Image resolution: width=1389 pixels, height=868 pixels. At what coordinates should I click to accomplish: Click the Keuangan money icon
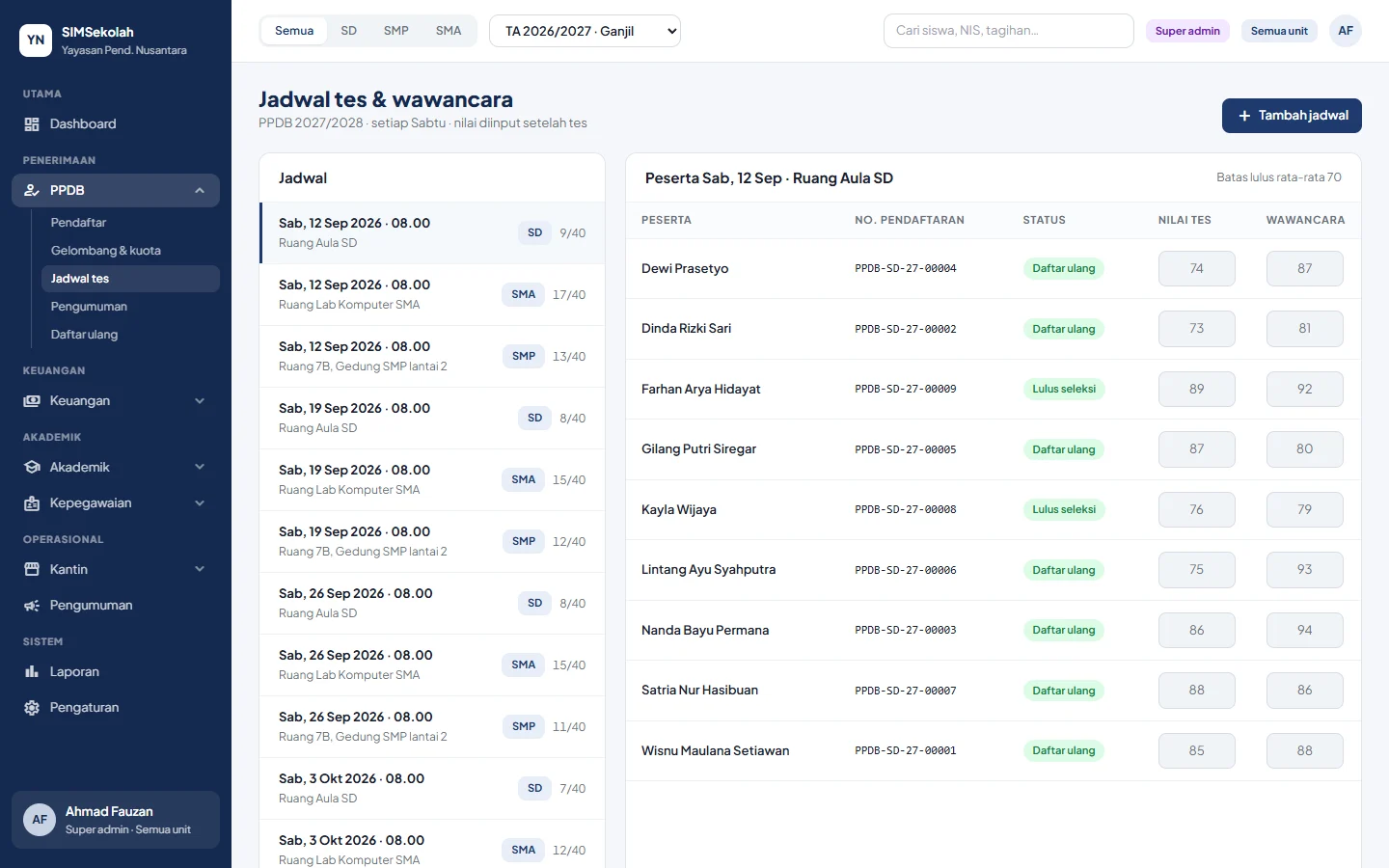32,401
